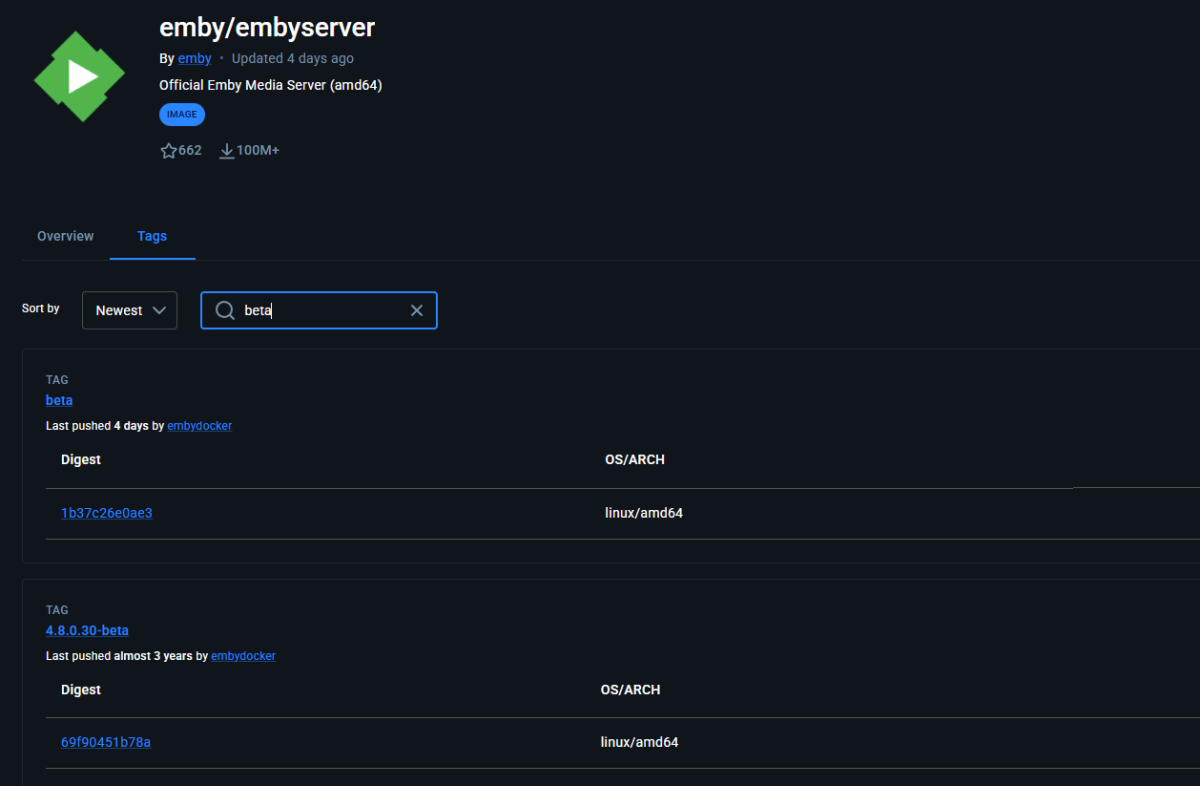
Task: Click linux/amd64 in the beta tag row
Action: pos(643,513)
